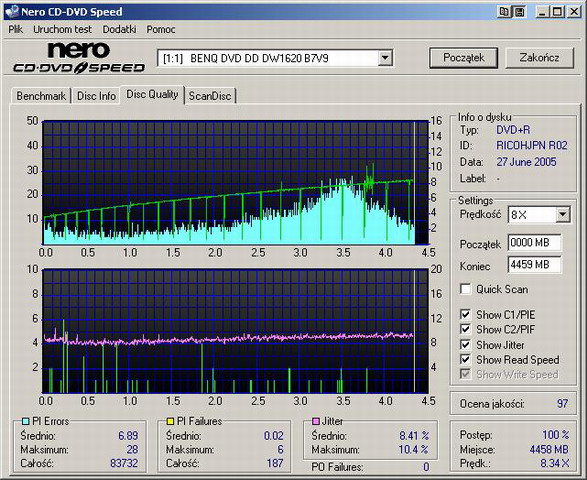Open the Dodatki menu
The image size is (587, 480).
coord(119,29)
